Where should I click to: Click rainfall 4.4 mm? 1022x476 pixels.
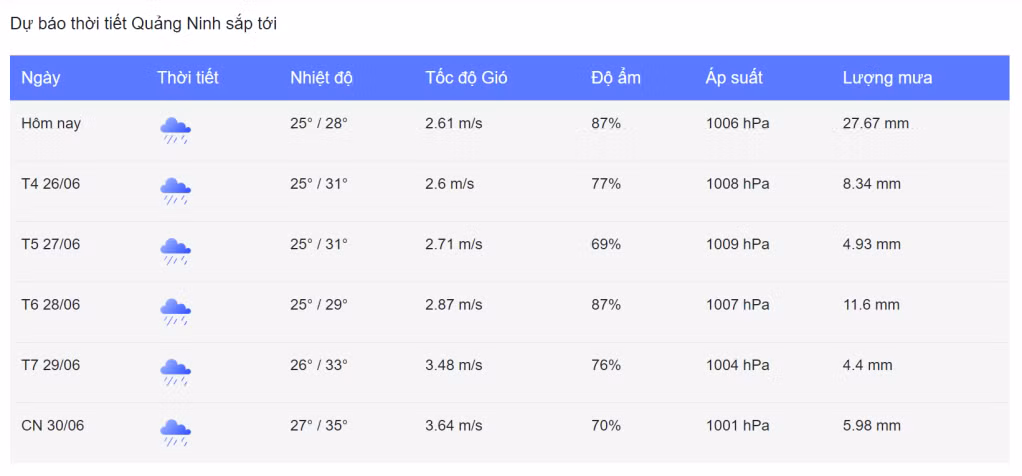[868, 365]
